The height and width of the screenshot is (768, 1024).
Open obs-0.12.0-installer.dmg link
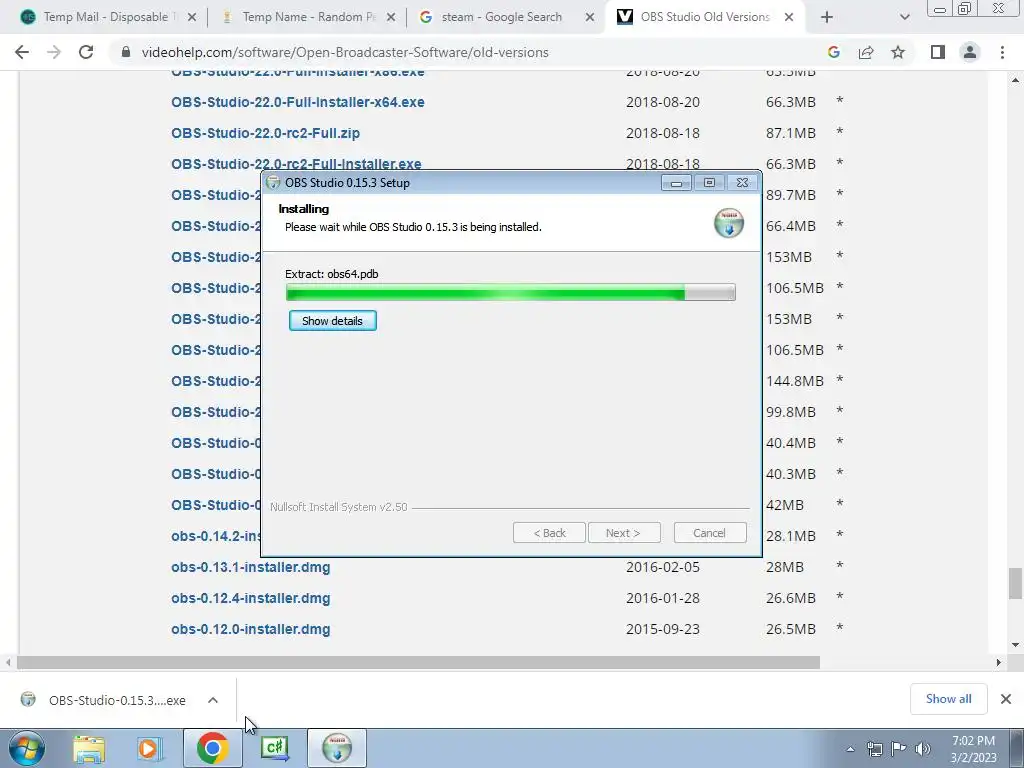click(x=251, y=629)
